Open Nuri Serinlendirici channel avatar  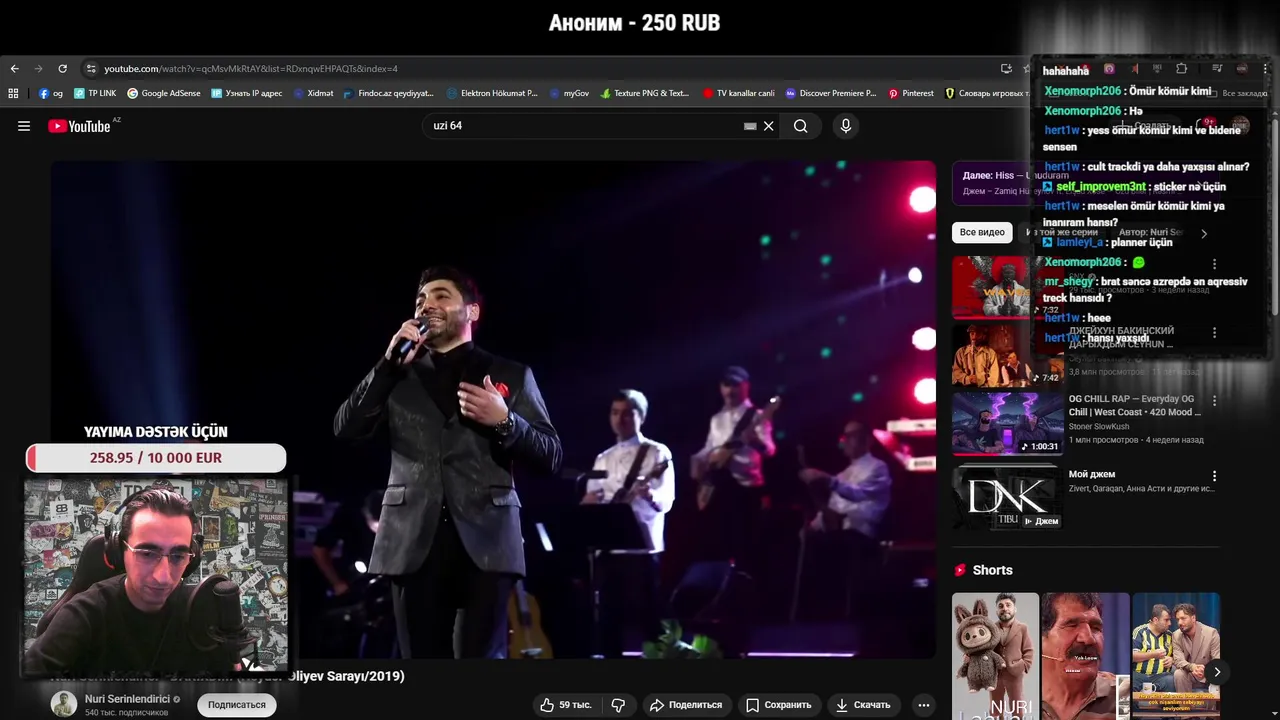[x=64, y=704]
